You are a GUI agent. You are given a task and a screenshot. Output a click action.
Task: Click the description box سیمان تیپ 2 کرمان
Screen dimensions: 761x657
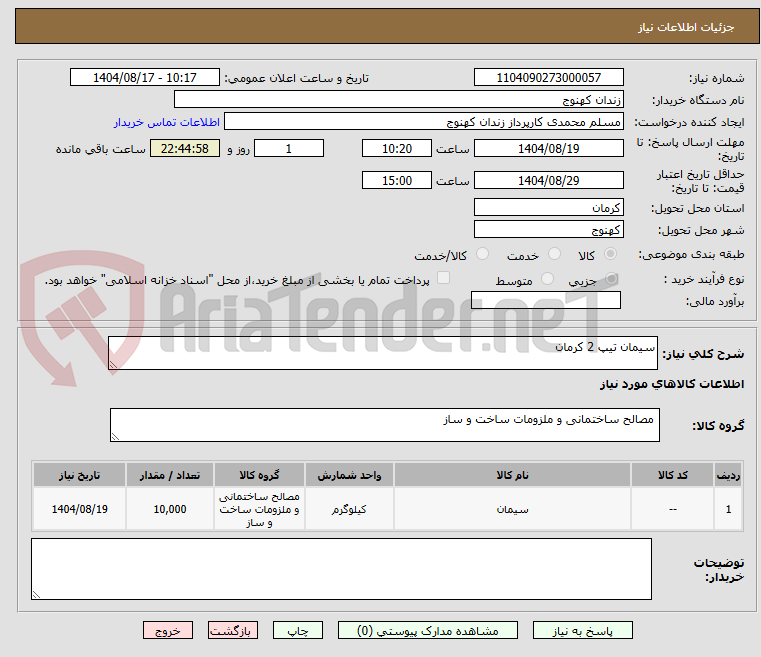click(x=382, y=353)
